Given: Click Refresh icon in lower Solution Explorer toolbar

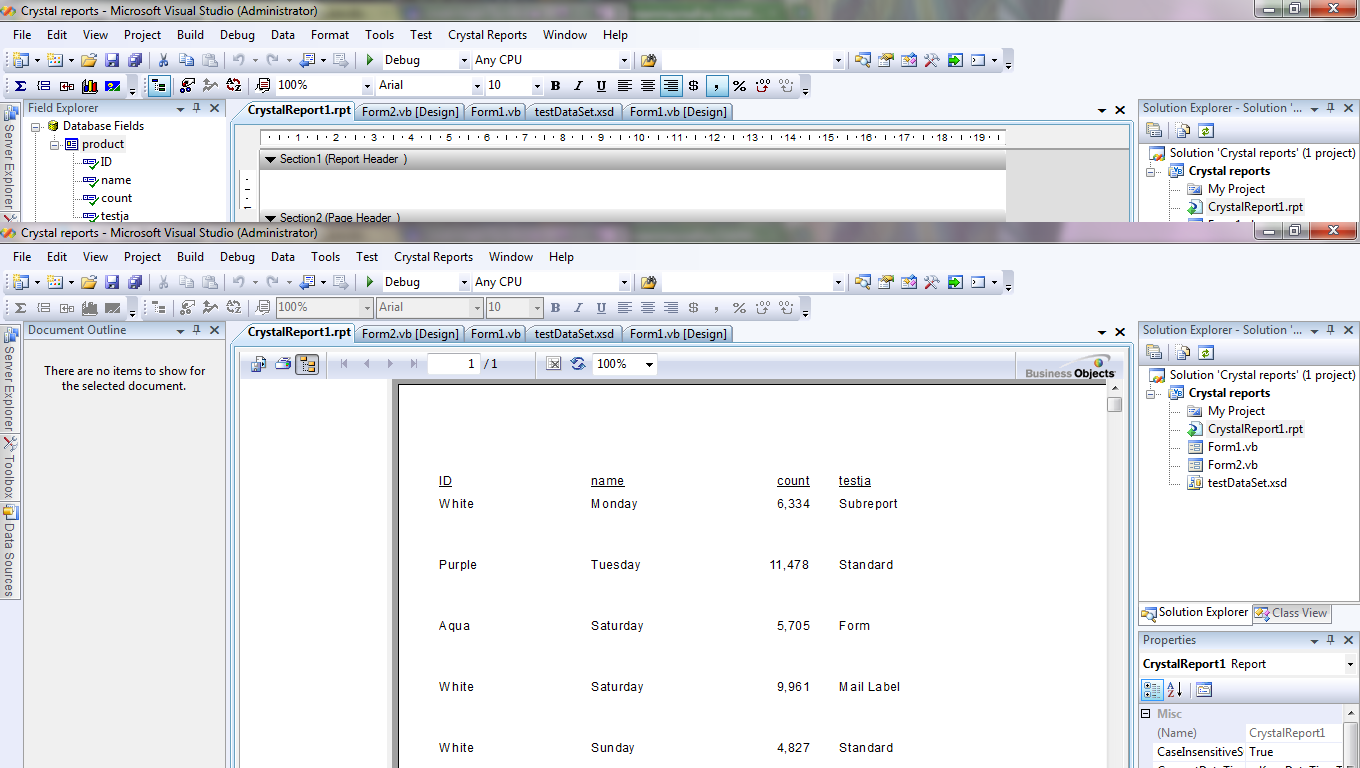Looking at the screenshot, I should 1206,352.
